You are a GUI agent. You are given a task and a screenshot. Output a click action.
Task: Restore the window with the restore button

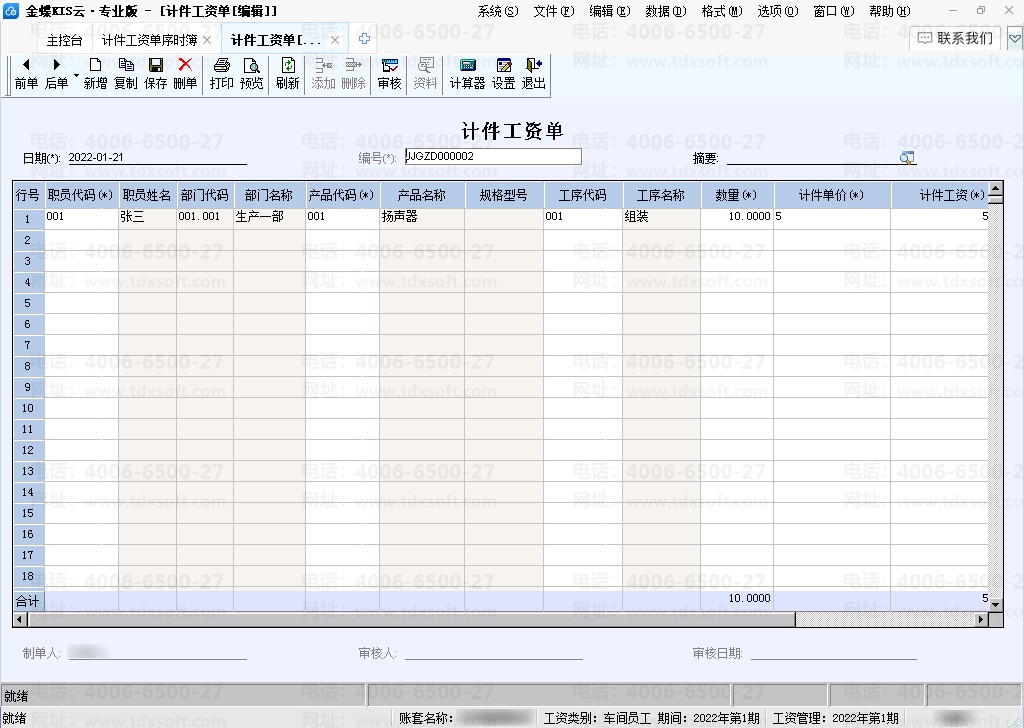tap(980, 10)
